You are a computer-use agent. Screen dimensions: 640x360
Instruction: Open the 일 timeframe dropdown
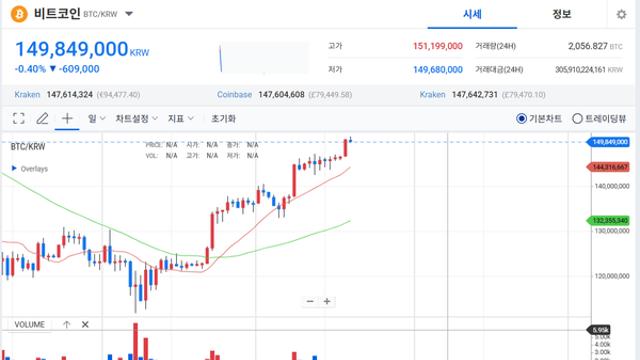(97, 118)
